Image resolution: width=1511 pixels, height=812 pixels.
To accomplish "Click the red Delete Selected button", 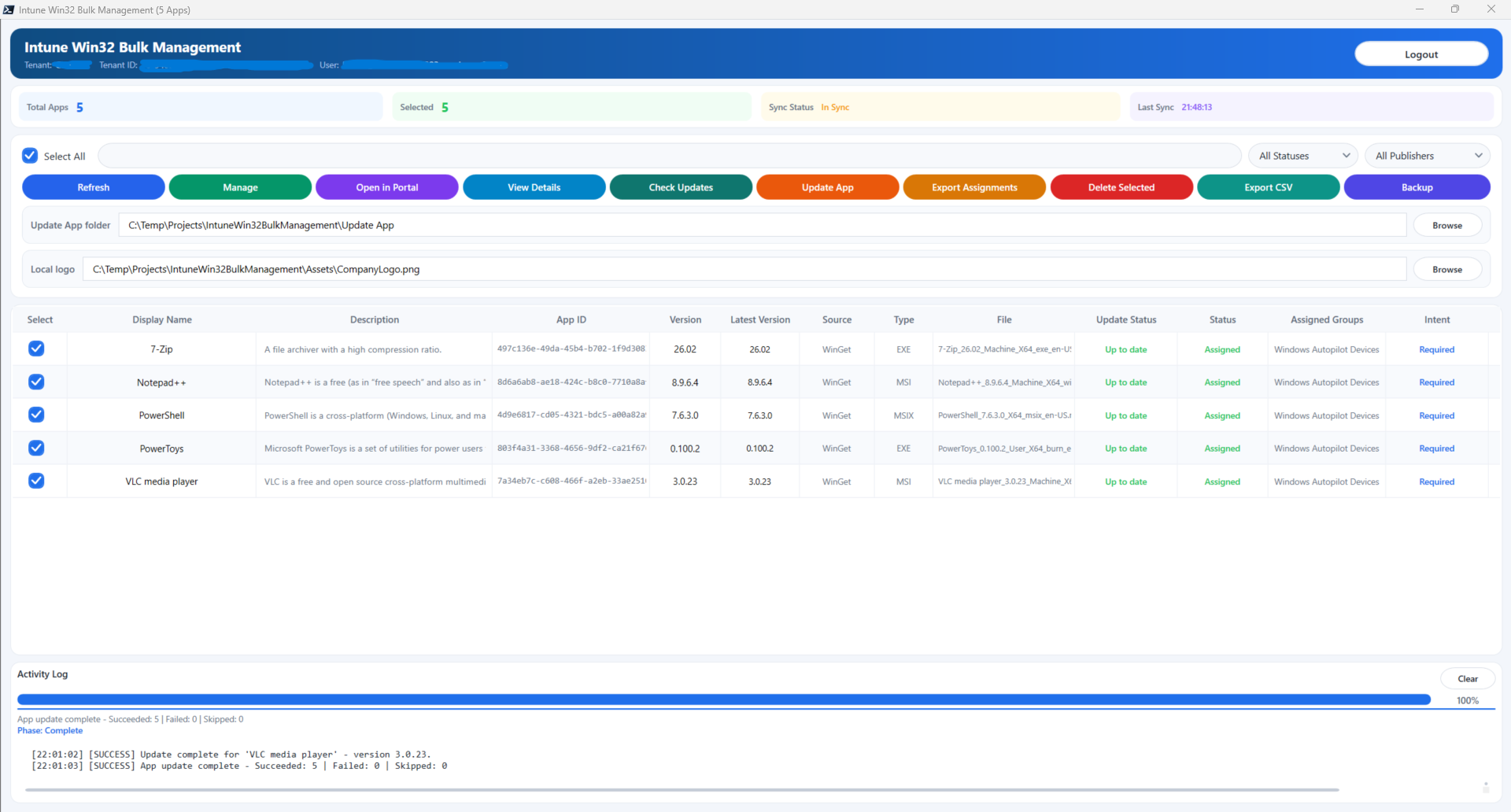I will 1121,187.
